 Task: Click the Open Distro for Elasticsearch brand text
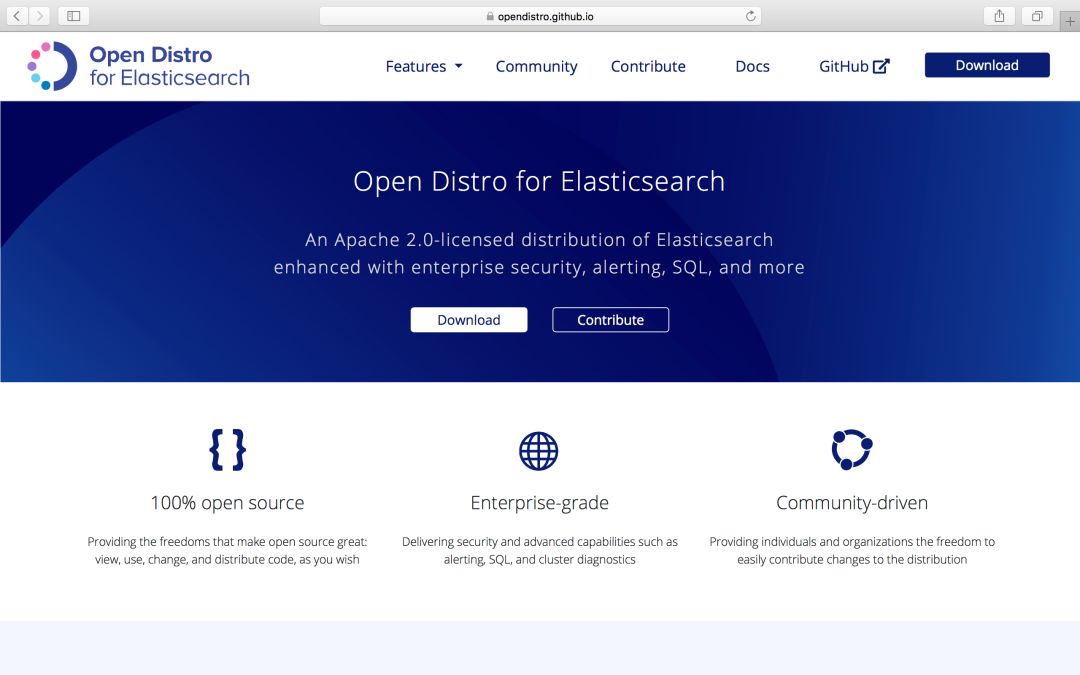169,66
